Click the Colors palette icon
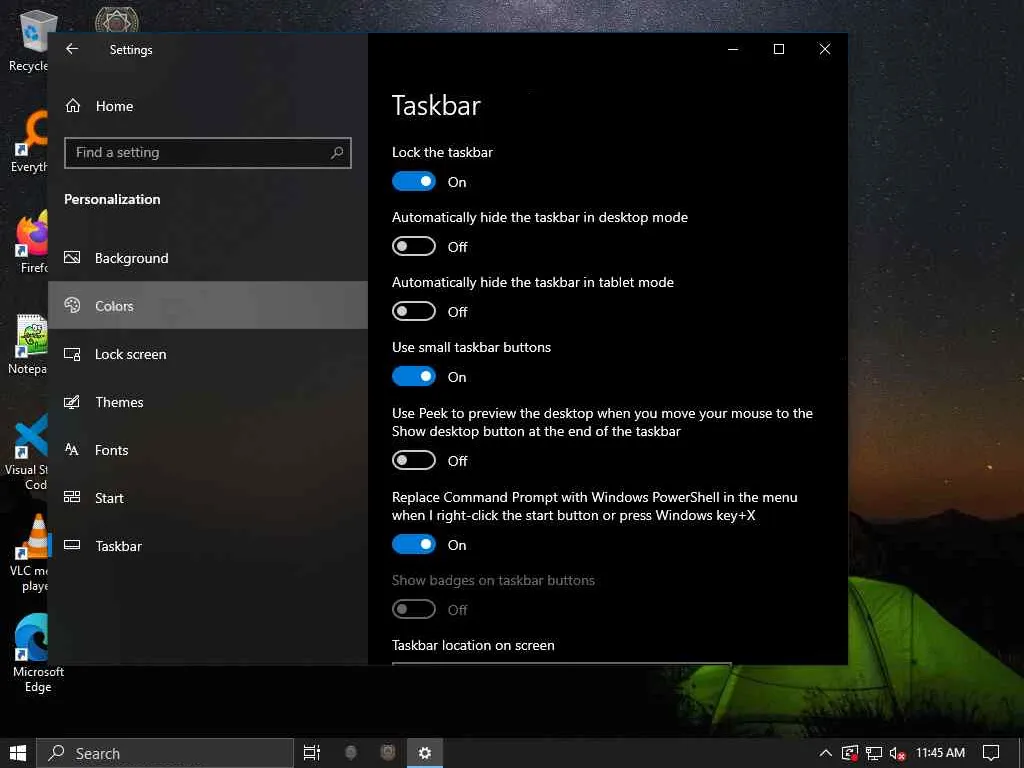The width and height of the screenshot is (1024, 768). (72, 305)
